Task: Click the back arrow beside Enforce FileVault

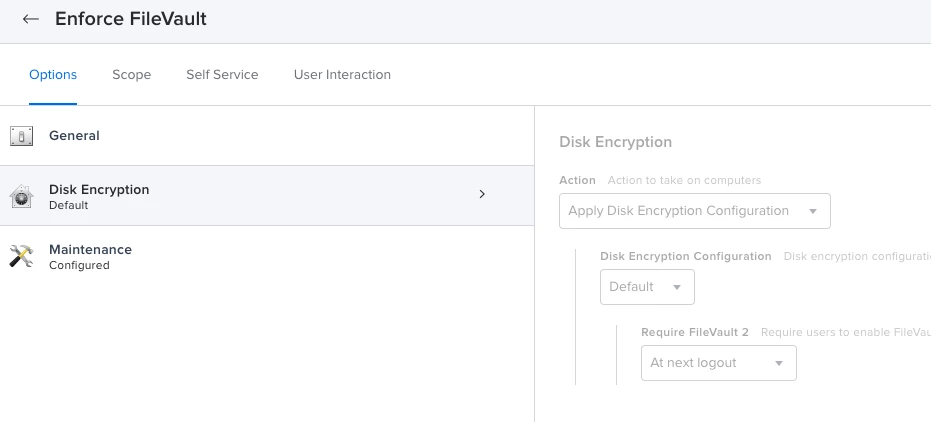Action: (x=30, y=19)
